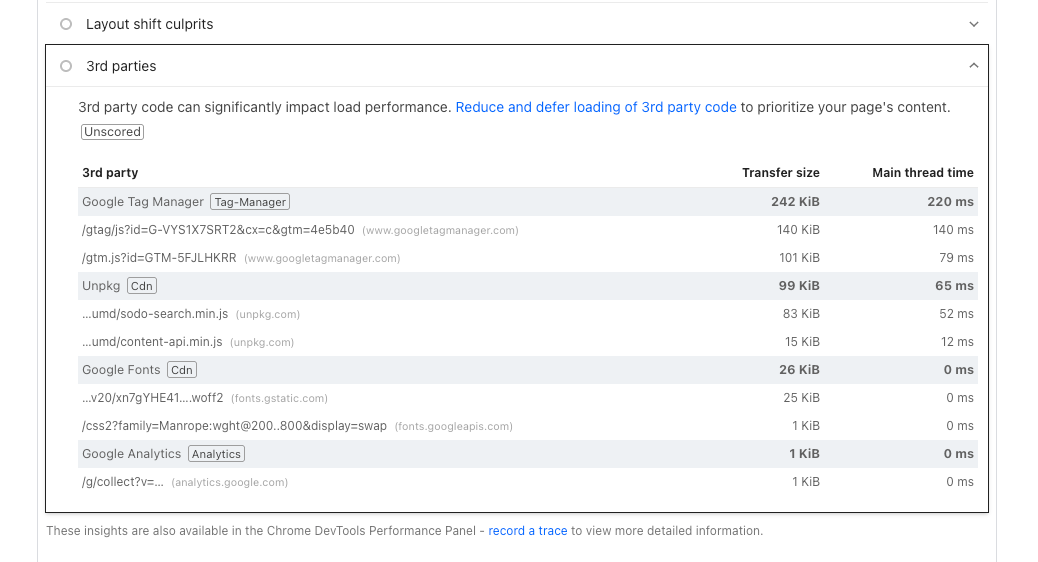Click the Analytics badge beside Google Analytics
Viewport: 1038px width, 562px height.
point(216,454)
